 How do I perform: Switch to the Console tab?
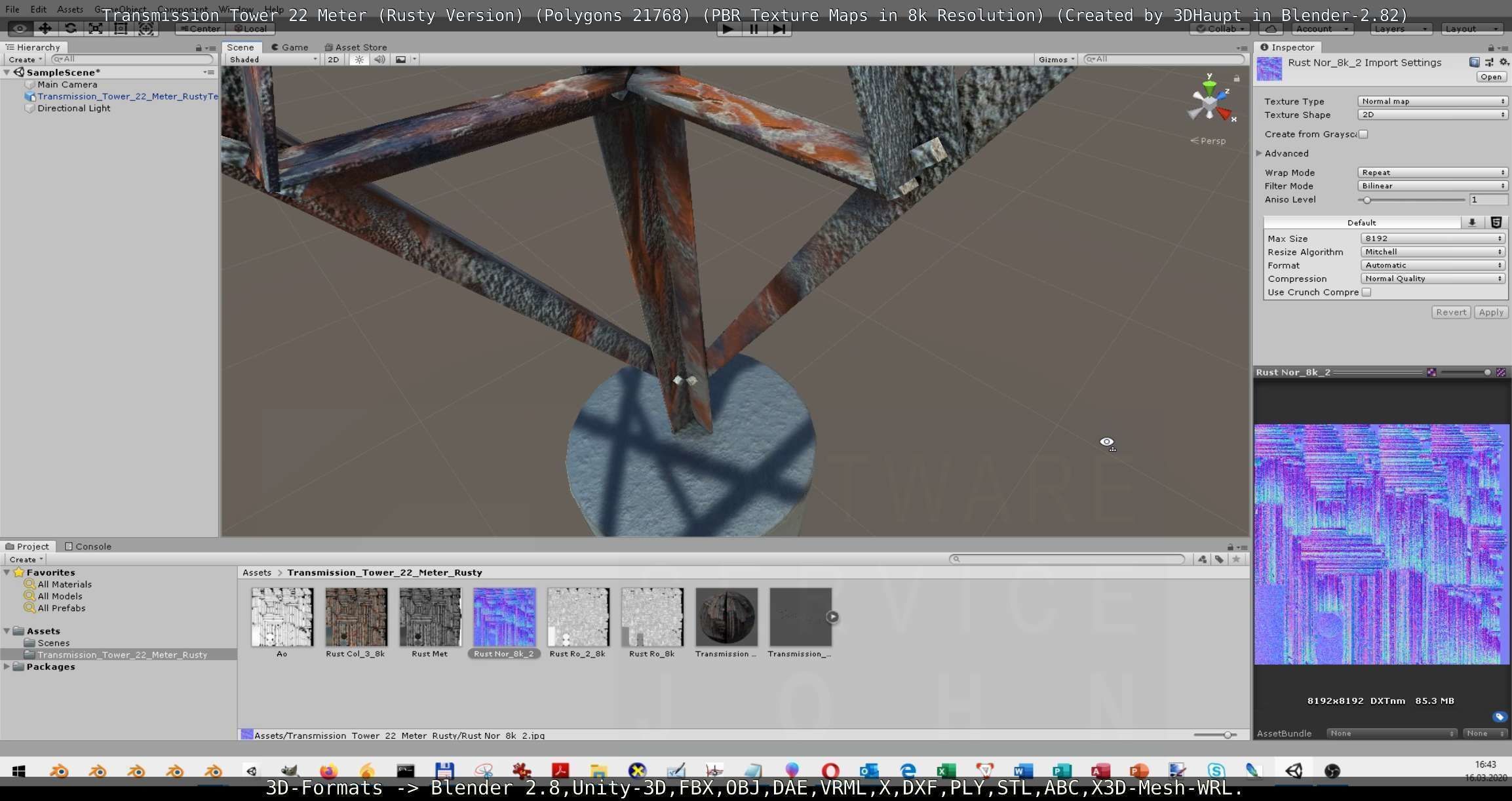88,546
